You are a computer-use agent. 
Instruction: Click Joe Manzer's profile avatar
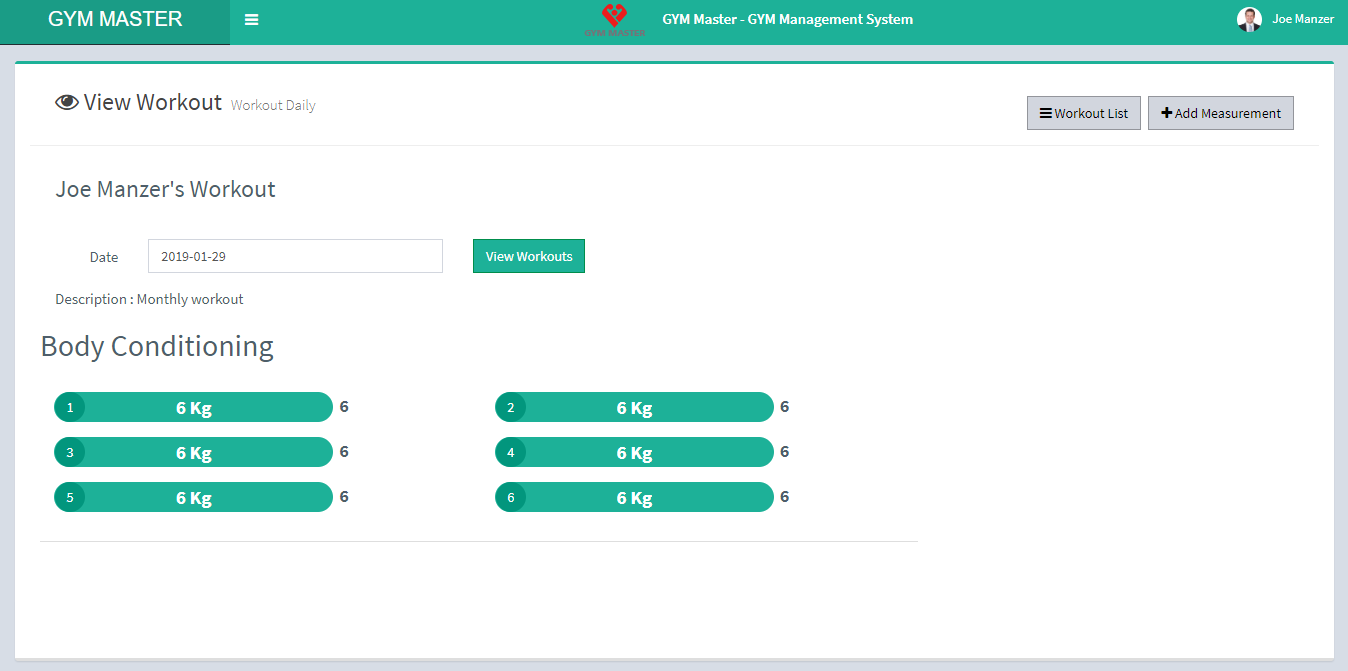[x=1249, y=19]
